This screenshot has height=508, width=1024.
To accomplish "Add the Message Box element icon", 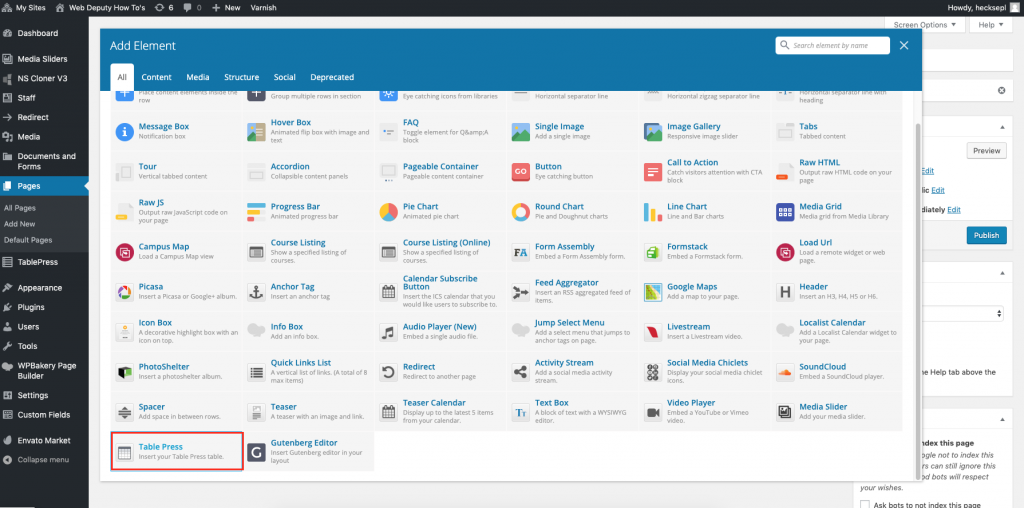I will [125, 131].
